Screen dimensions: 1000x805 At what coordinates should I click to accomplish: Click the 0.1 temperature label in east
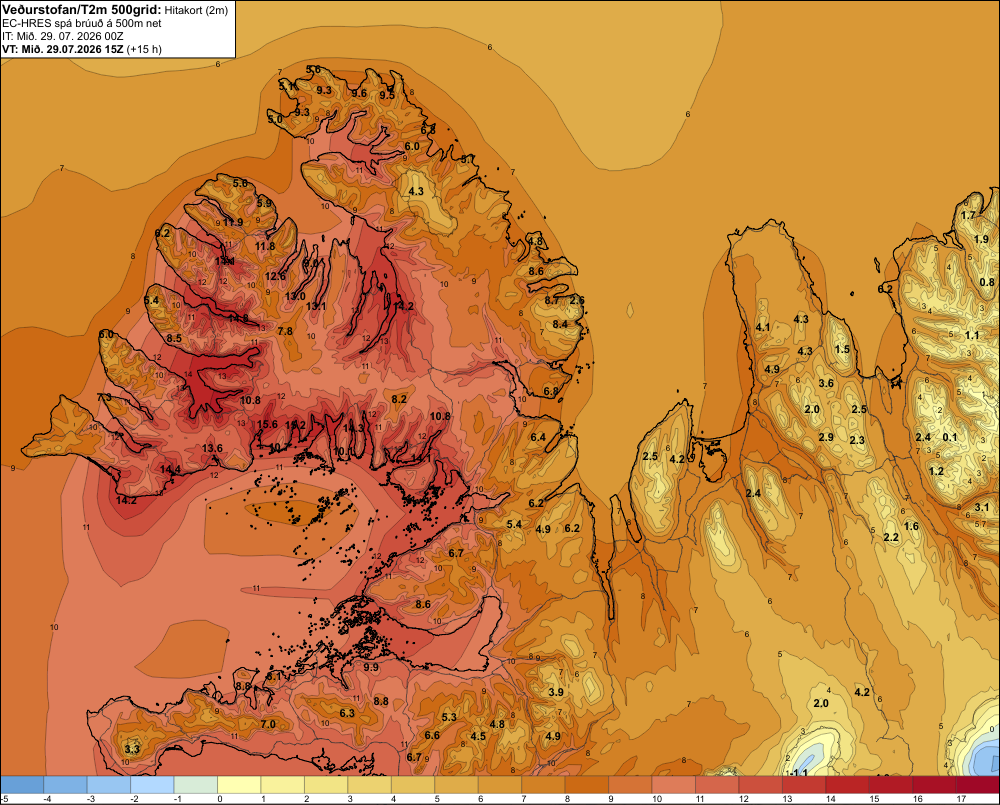coord(950,437)
